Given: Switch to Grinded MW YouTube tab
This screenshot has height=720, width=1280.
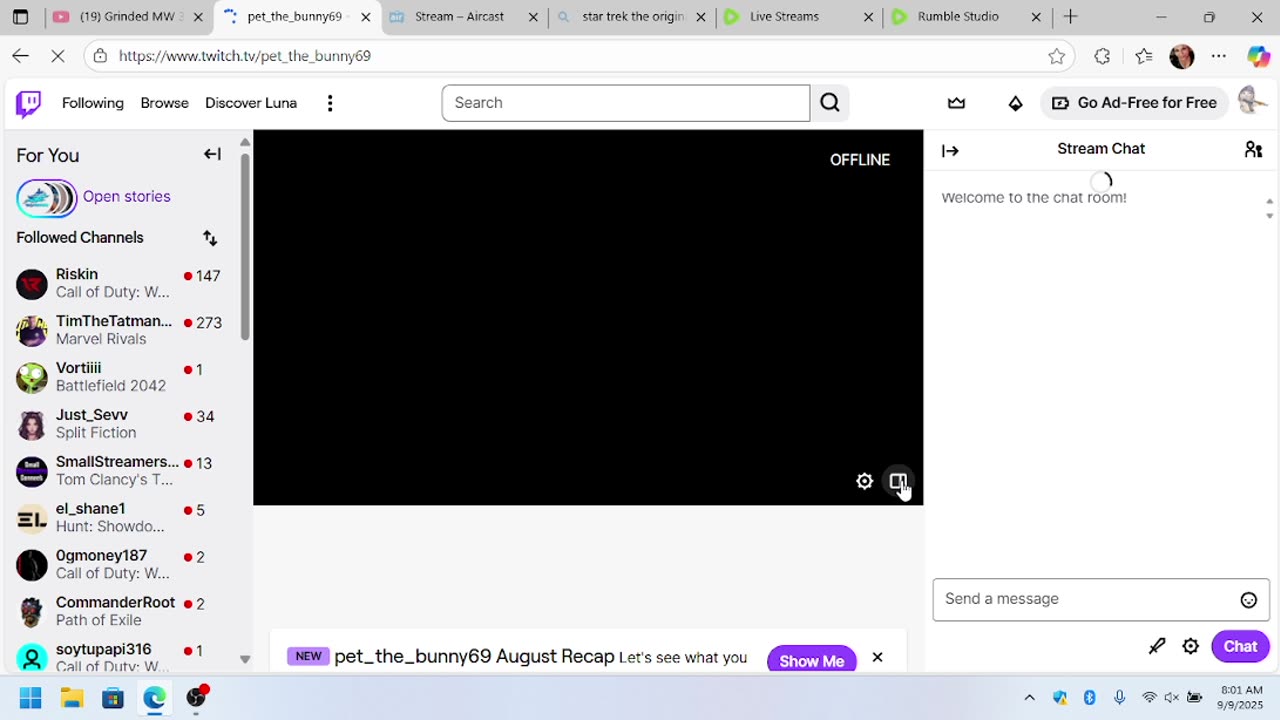Looking at the screenshot, I should (x=128, y=17).
